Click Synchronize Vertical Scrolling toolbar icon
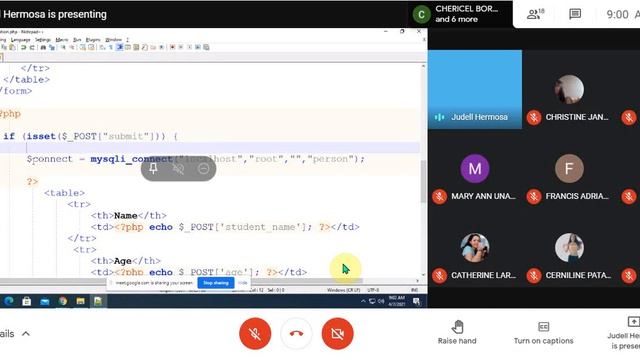Image resolution: width=640 pixels, height=360 pixels. (x=83, y=47)
